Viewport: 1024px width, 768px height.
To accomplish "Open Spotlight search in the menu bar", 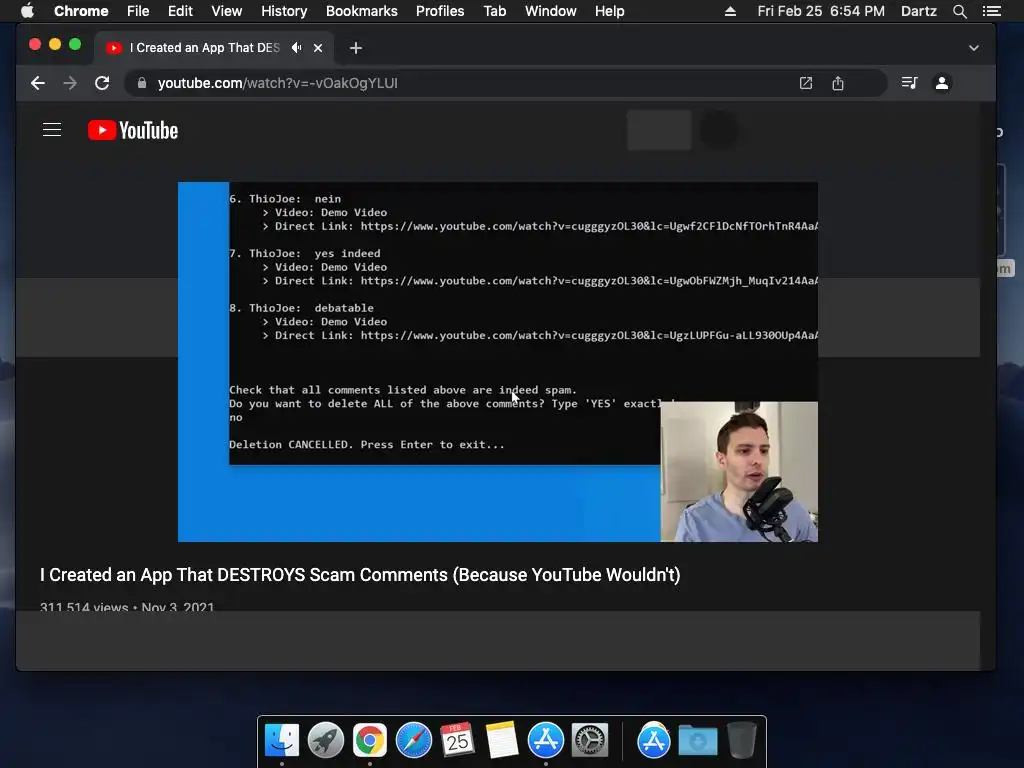I will coord(959,11).
